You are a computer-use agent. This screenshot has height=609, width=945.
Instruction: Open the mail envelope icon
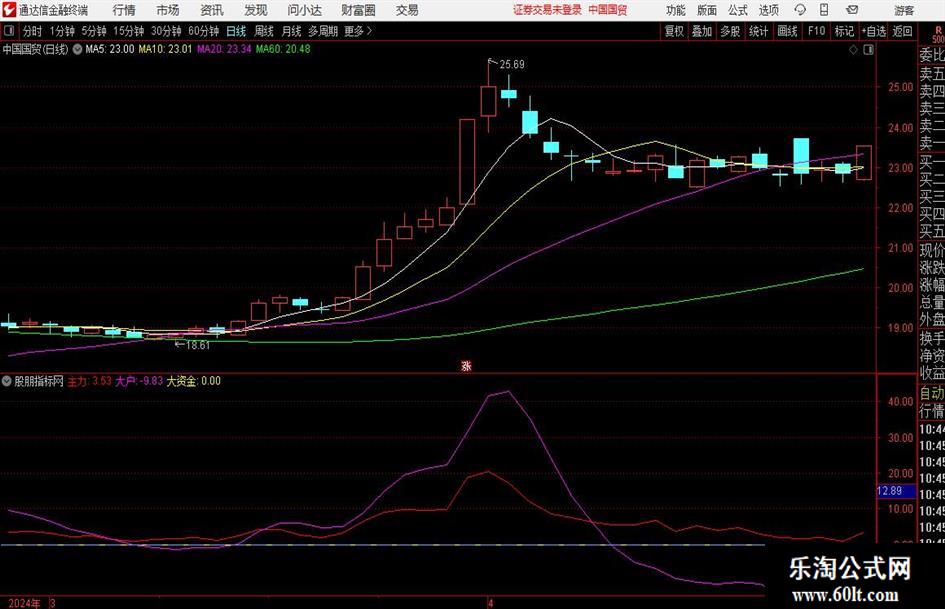[852, 10]
